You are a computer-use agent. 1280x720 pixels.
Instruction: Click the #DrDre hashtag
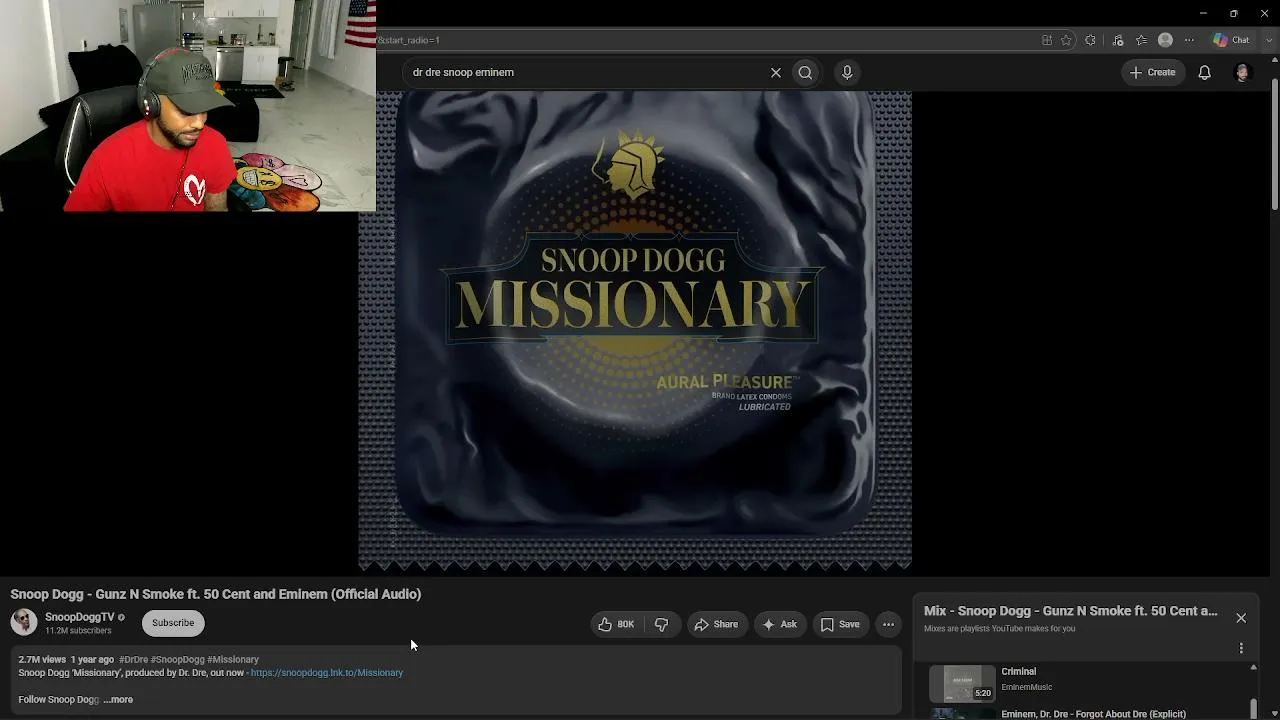(x=133, y=660)
